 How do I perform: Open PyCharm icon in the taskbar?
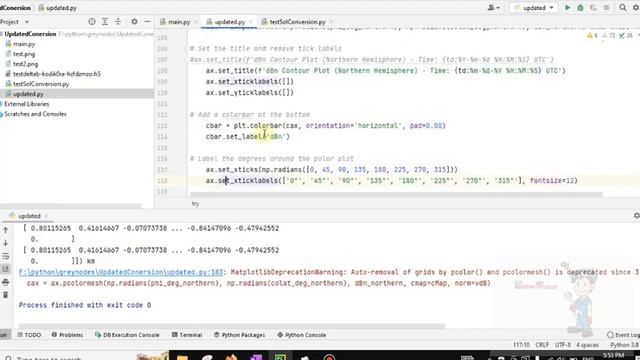click(x=280, y=357)
